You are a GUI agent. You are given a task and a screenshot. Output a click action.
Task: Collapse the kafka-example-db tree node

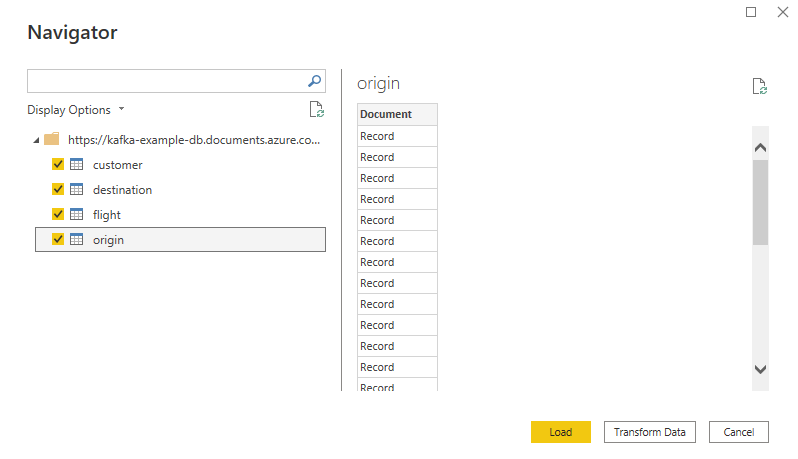coord(36,140)
